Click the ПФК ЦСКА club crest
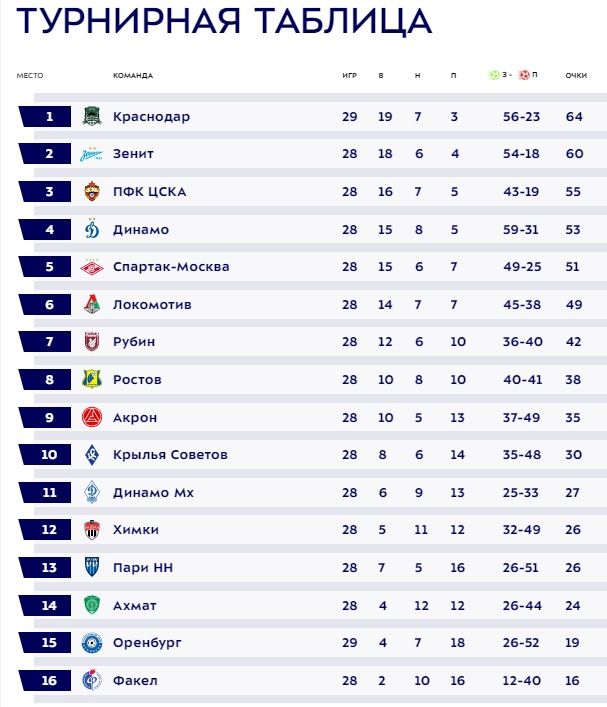607x707 pixels. point(91,192)
